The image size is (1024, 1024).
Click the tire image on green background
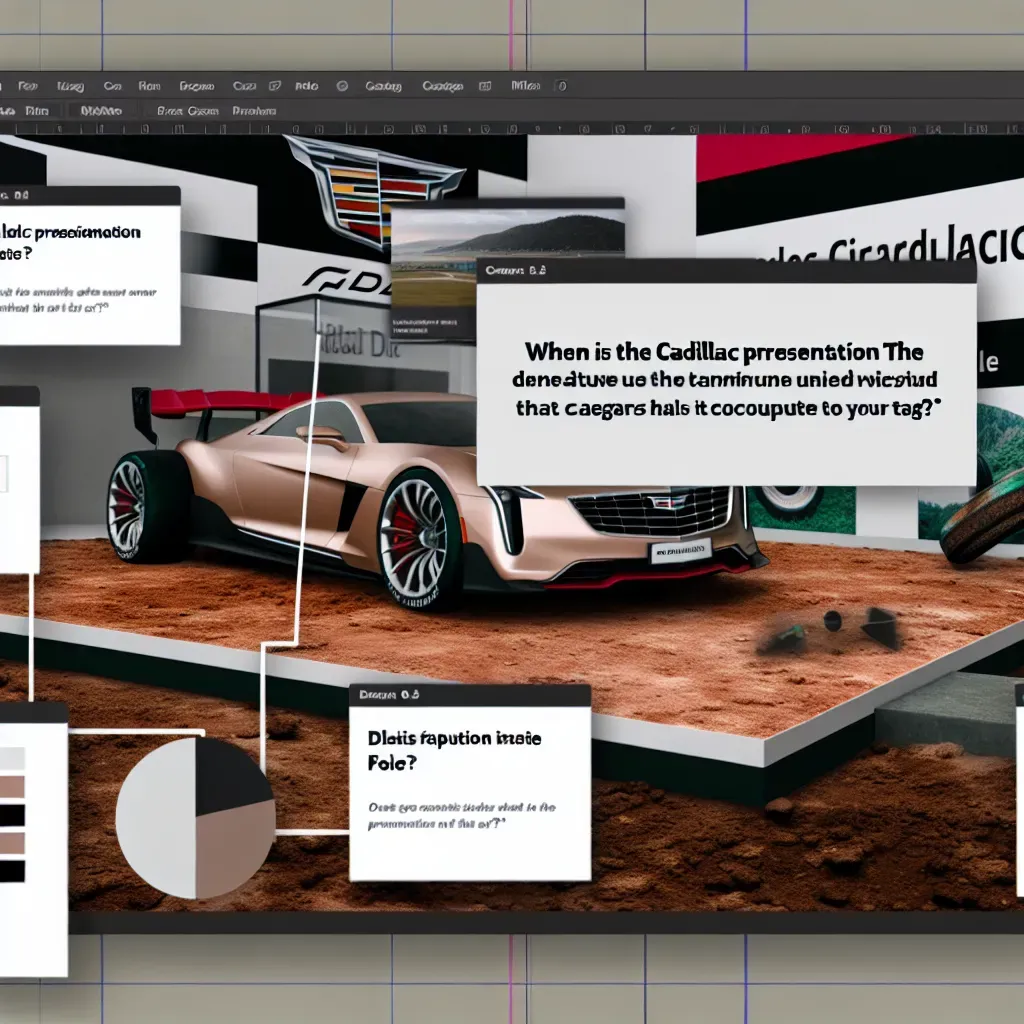(801, 509)
